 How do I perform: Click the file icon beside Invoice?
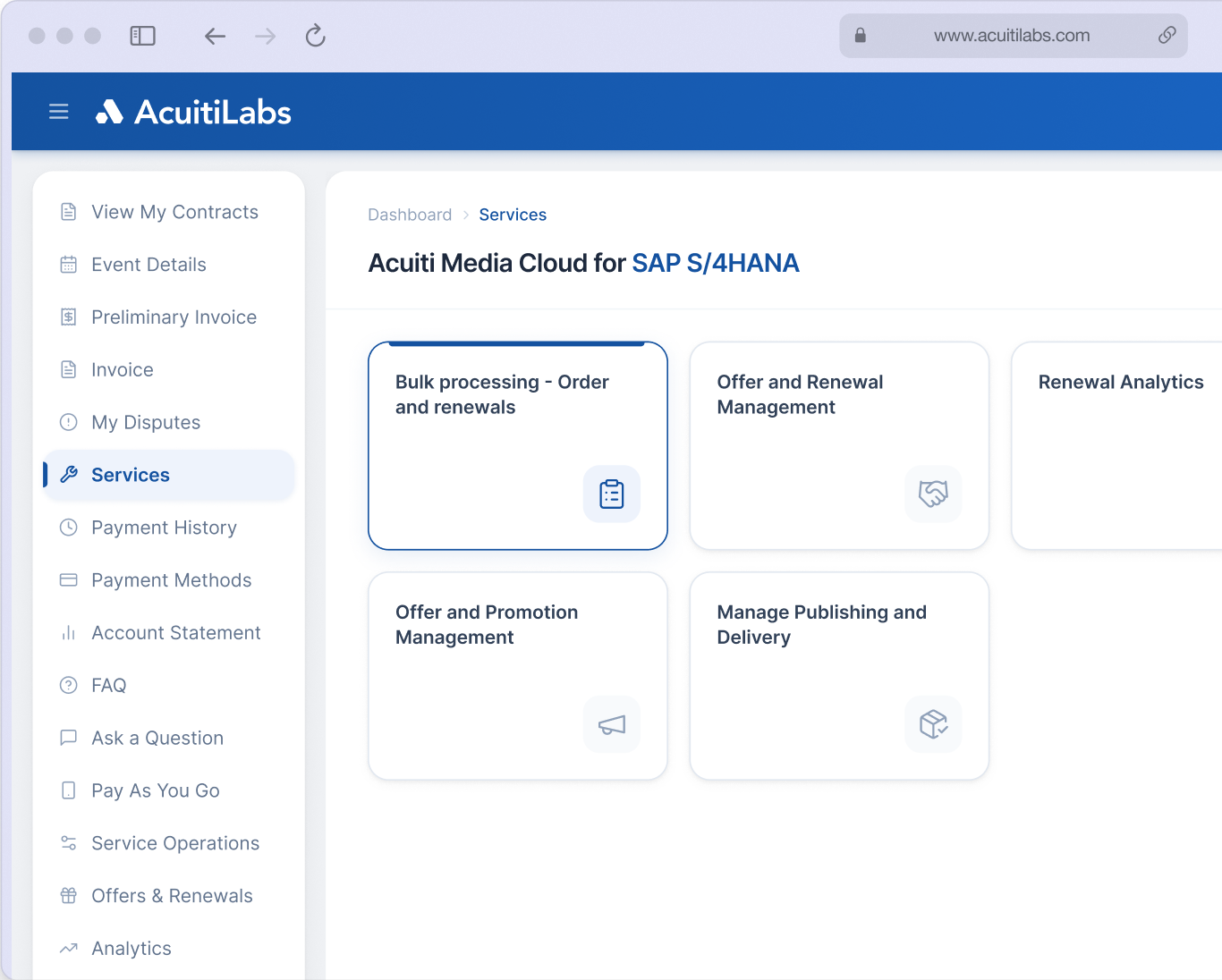68,370
